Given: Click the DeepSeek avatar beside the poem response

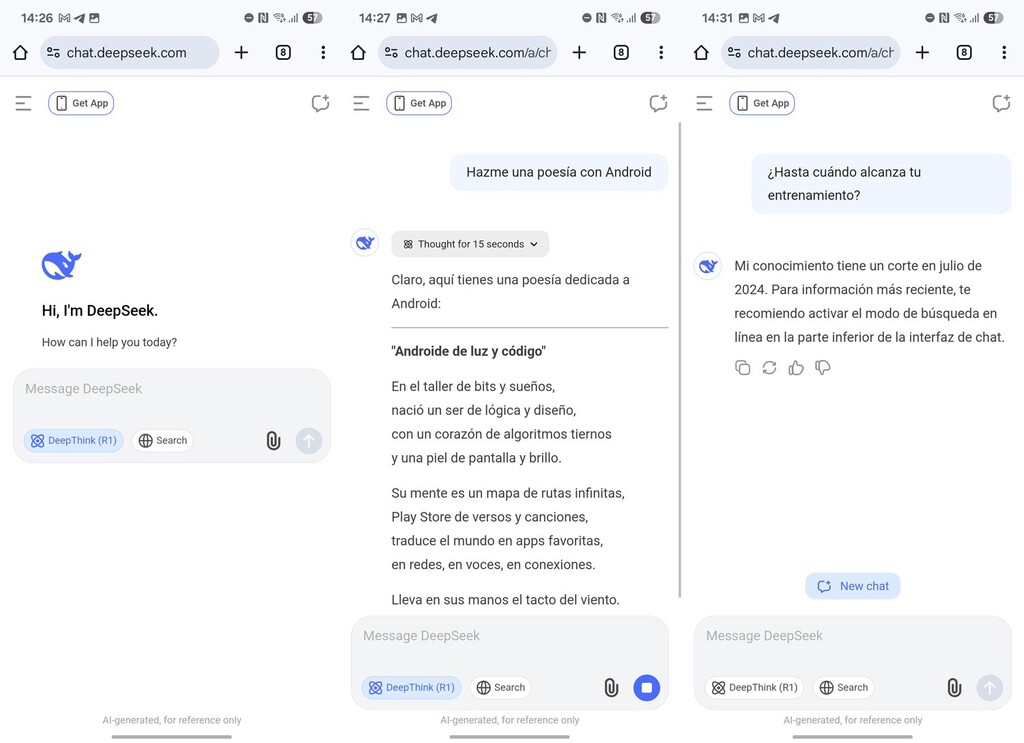Looking at the screenshot, I should coord(364,243).
